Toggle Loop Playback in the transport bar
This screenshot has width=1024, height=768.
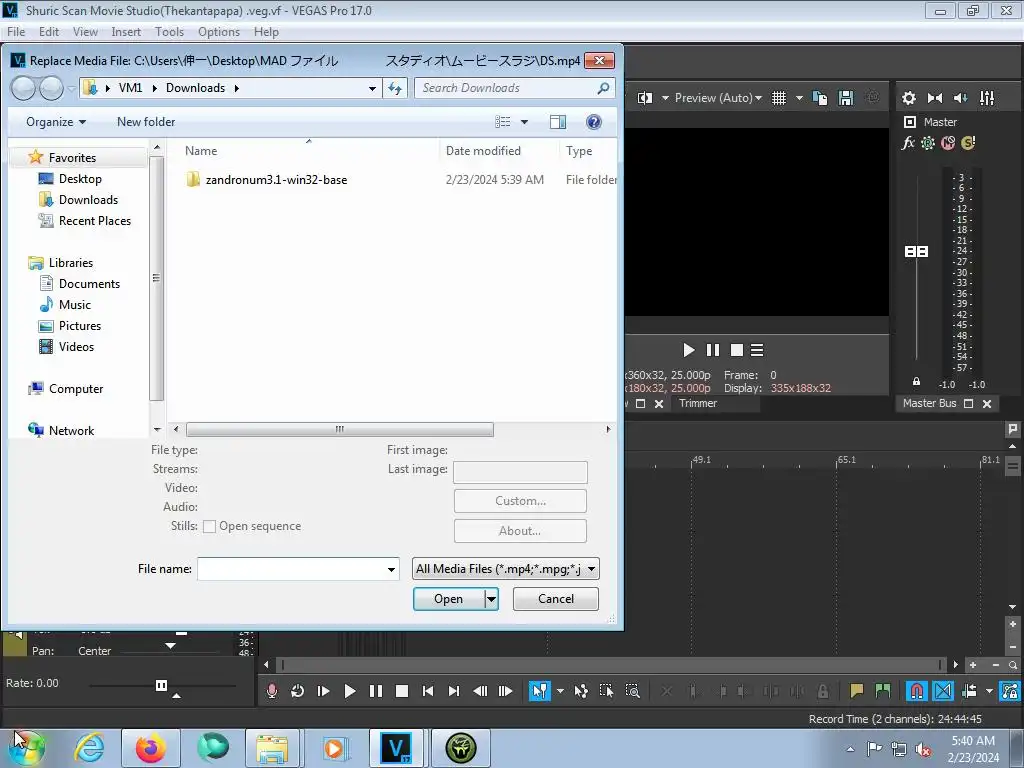(297, 691)
